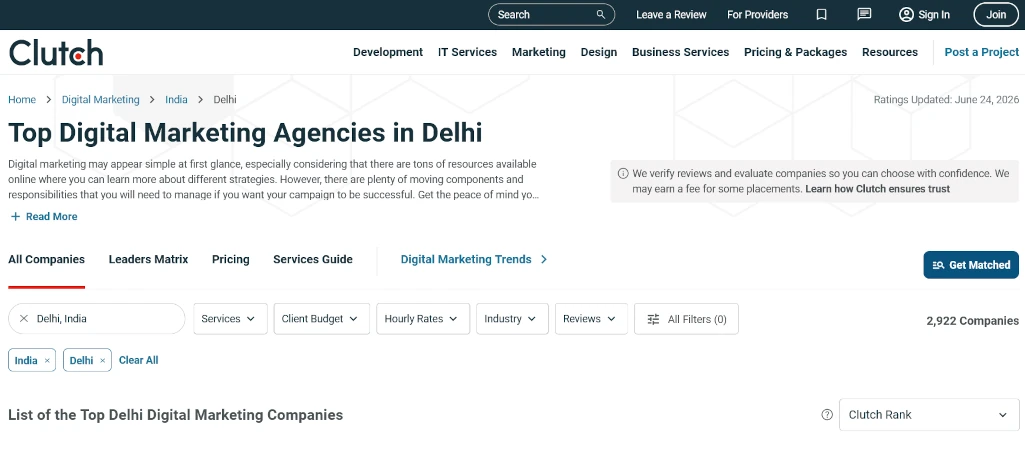
Task: Switch to the Leaders Matrix tab
Action: pos(148,260)
